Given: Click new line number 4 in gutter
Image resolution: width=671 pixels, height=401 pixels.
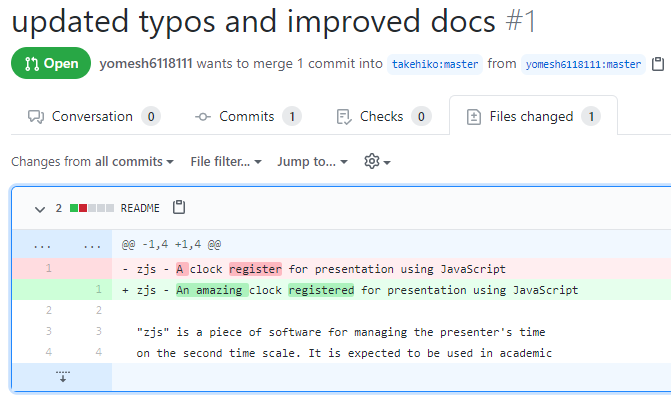Looking at the screenshot, I should pyautogui.click(x=99, y=352).
